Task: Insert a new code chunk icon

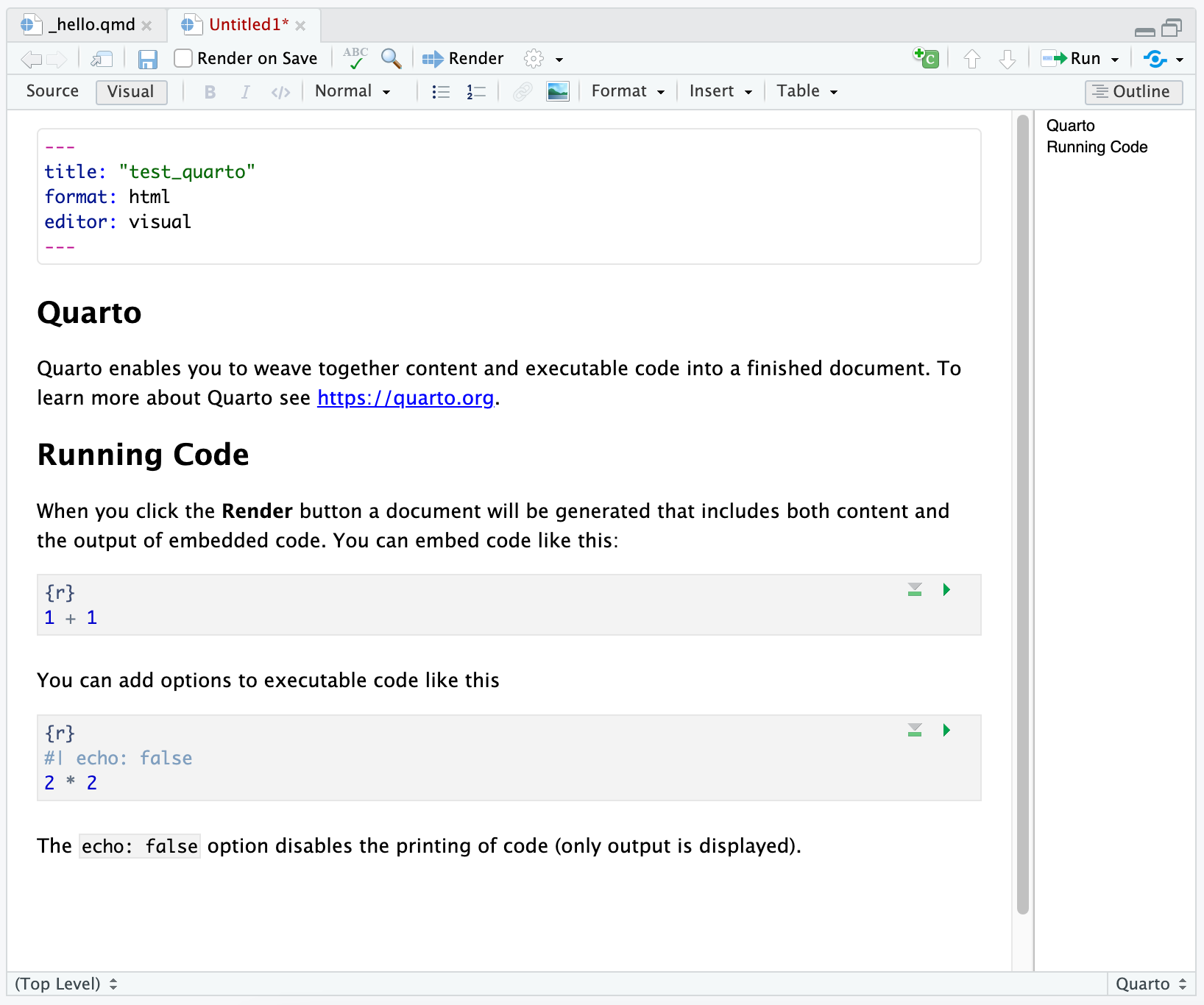Action: click(x=926, y=58)
